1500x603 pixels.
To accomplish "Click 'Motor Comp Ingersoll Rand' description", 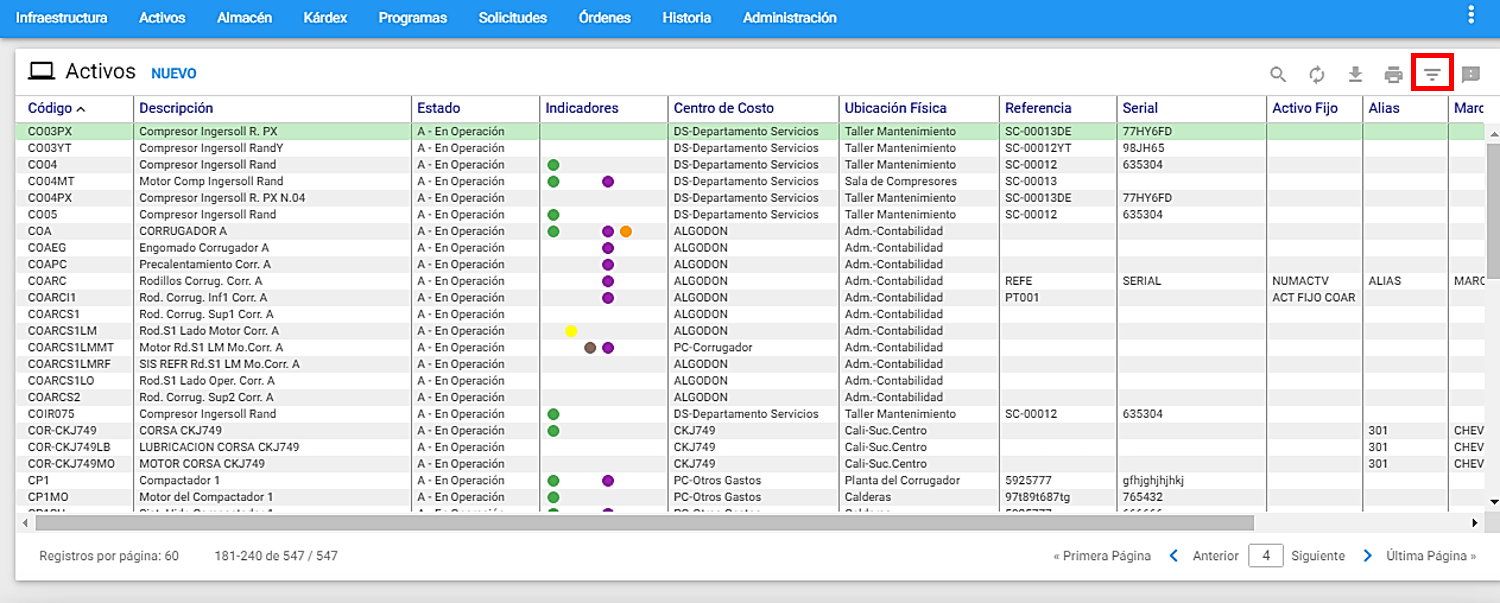I will [x=211, y=181].
